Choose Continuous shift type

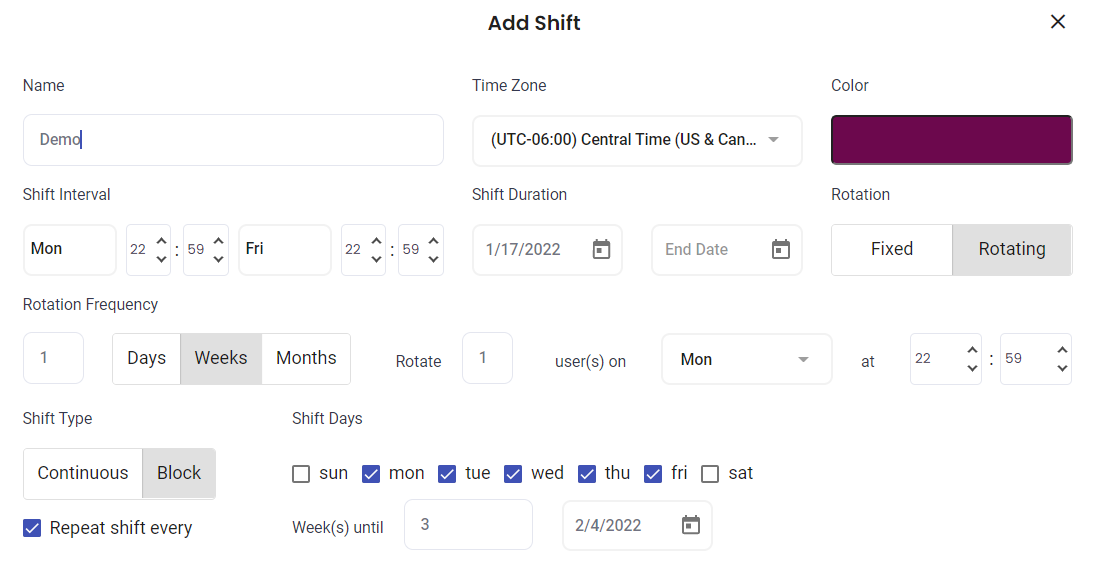pos(82,473)
